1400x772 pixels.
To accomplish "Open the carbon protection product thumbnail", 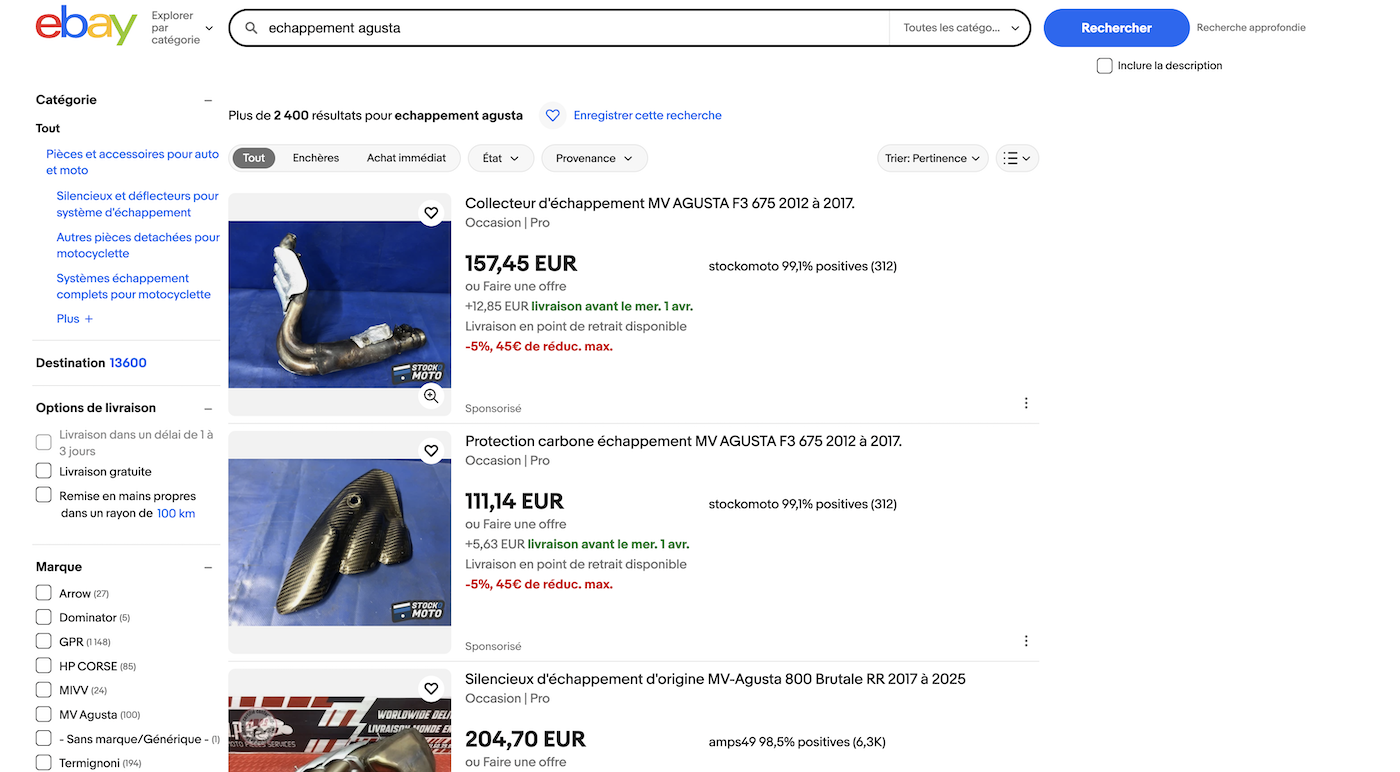I will coord(340,542).
